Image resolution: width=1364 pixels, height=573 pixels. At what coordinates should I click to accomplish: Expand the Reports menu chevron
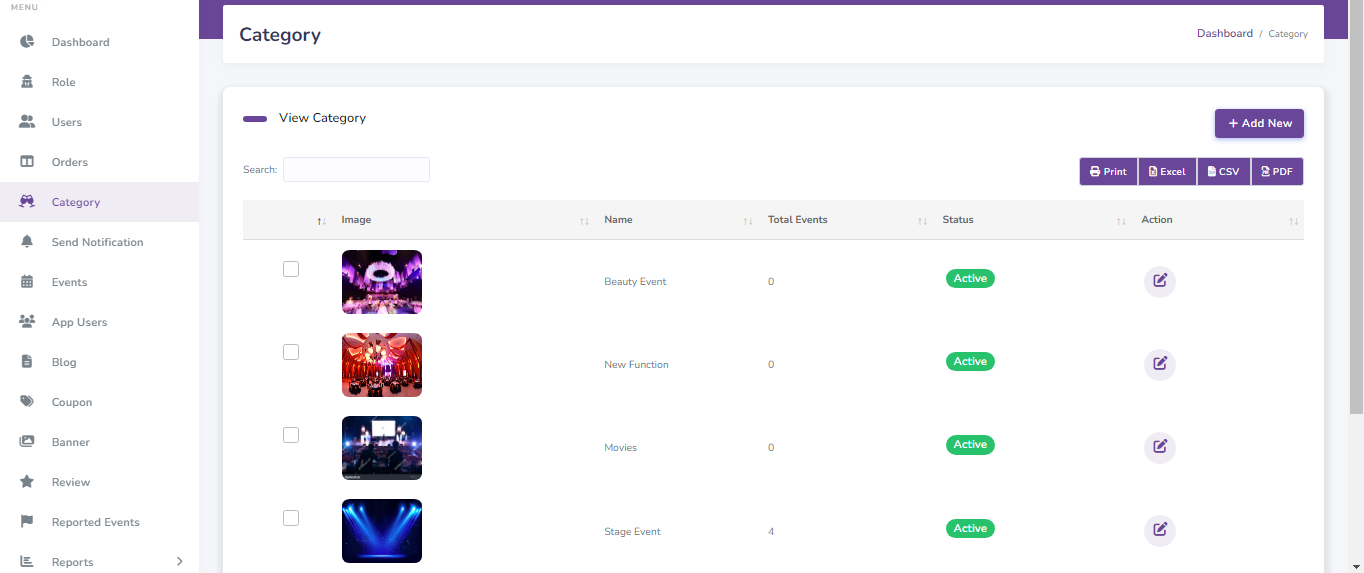[179, 562]
